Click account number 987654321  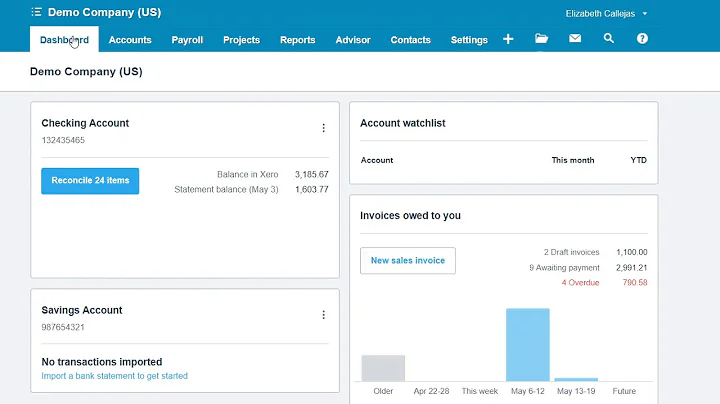point(63,327)
